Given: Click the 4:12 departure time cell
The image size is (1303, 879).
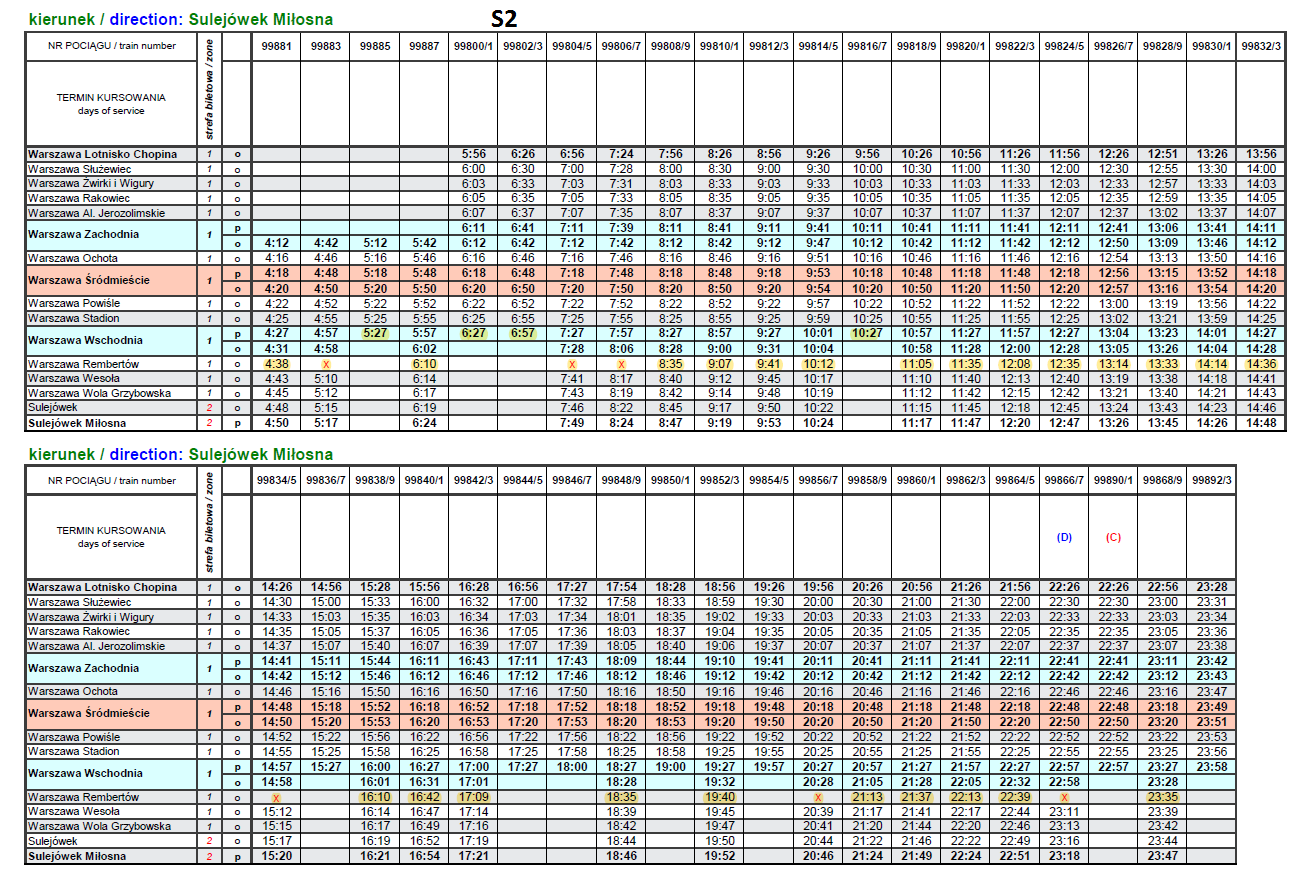Looking at the screenshot, I should coord(276,242).
